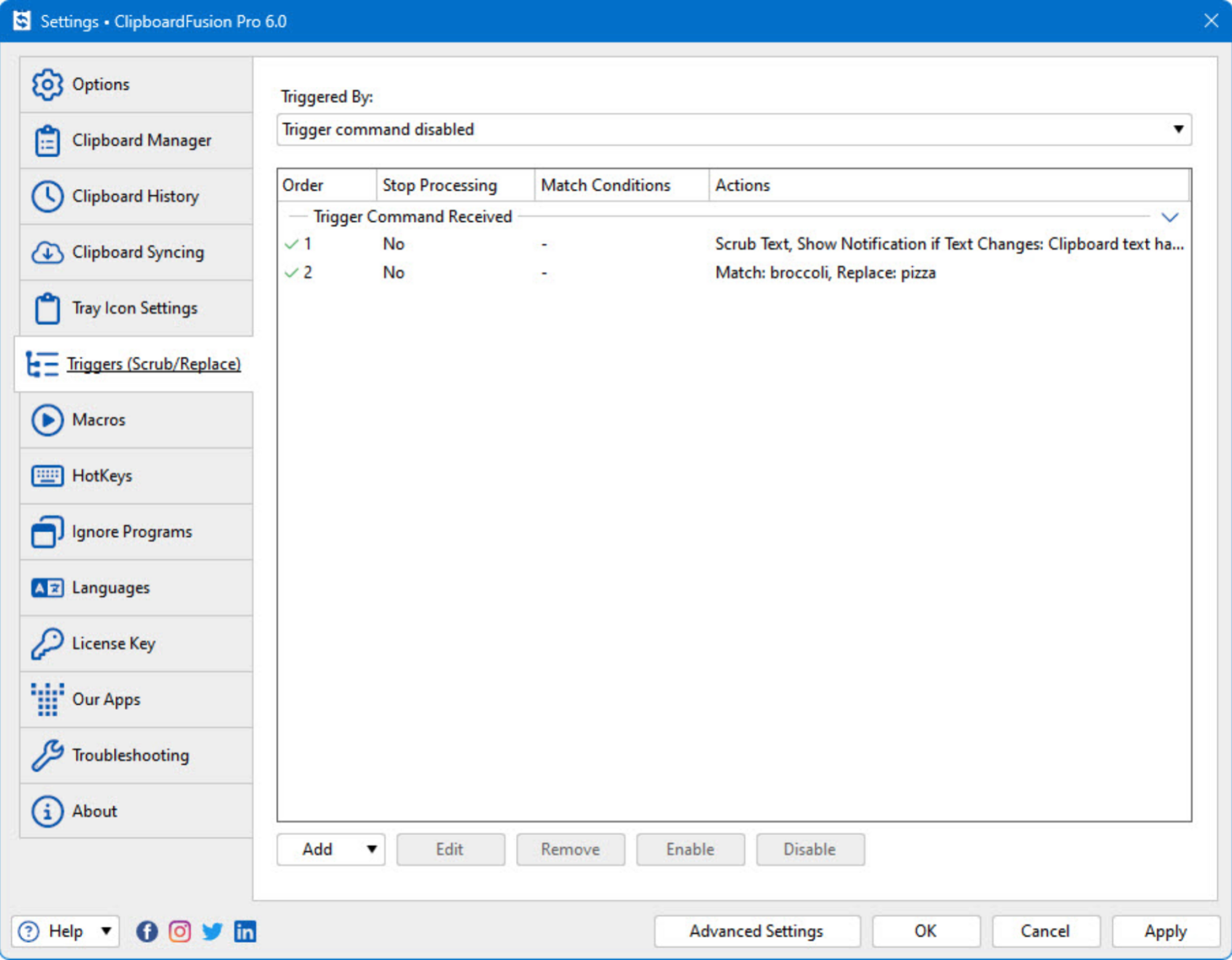Screen dimensions: 1232x960
Task: Click the Trigger Command Received group label
Action: point(412,217)
